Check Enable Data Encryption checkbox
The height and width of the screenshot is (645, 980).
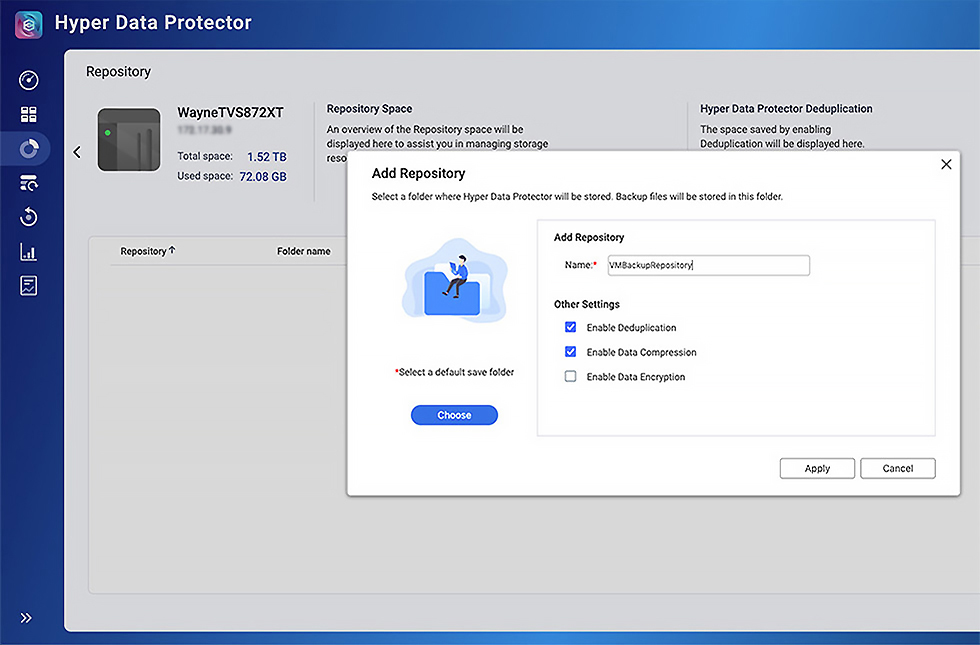(x=571, y=376)
